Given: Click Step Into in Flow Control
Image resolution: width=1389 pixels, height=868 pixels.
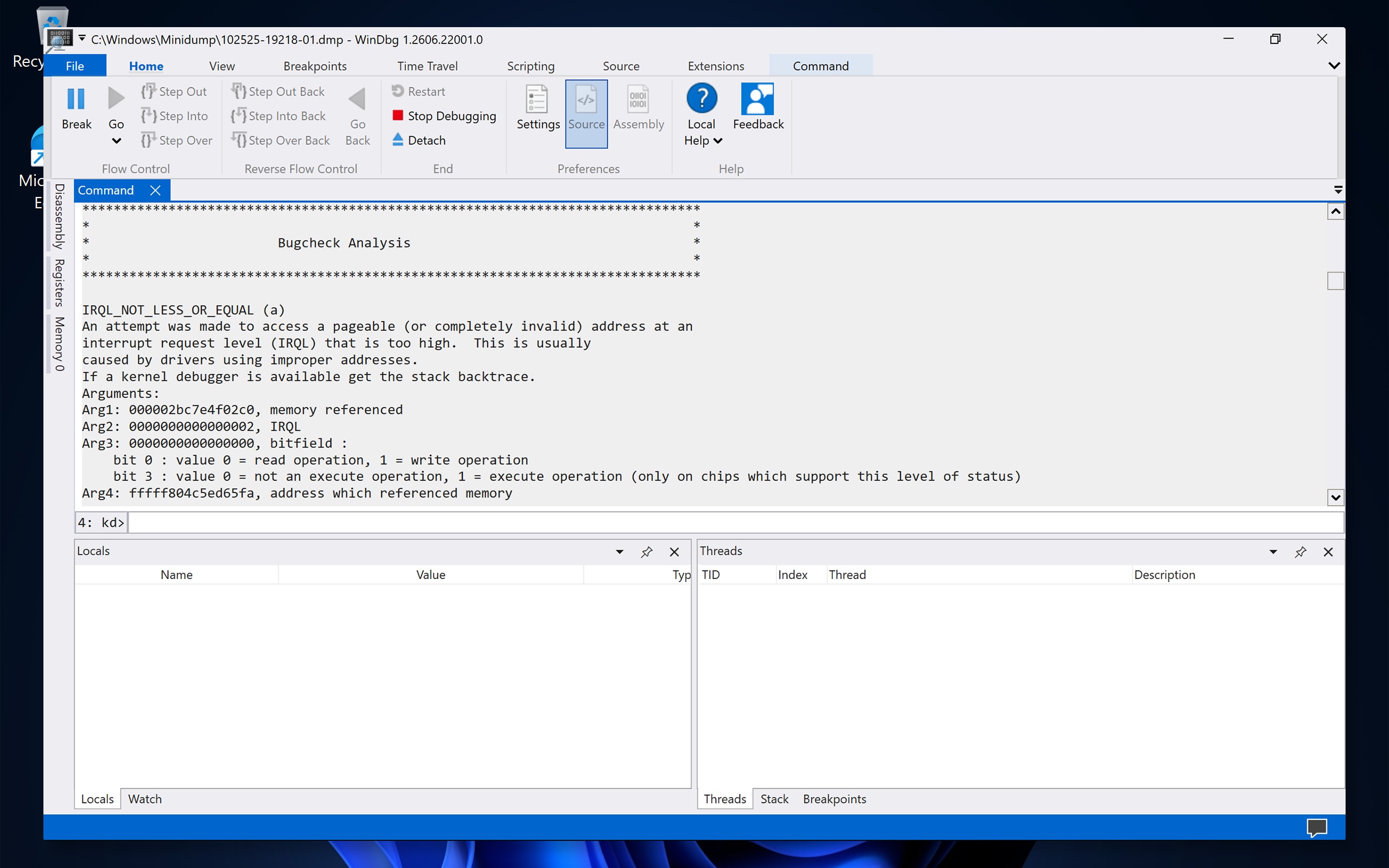Looking at the screenshot, I should [175, 116].
